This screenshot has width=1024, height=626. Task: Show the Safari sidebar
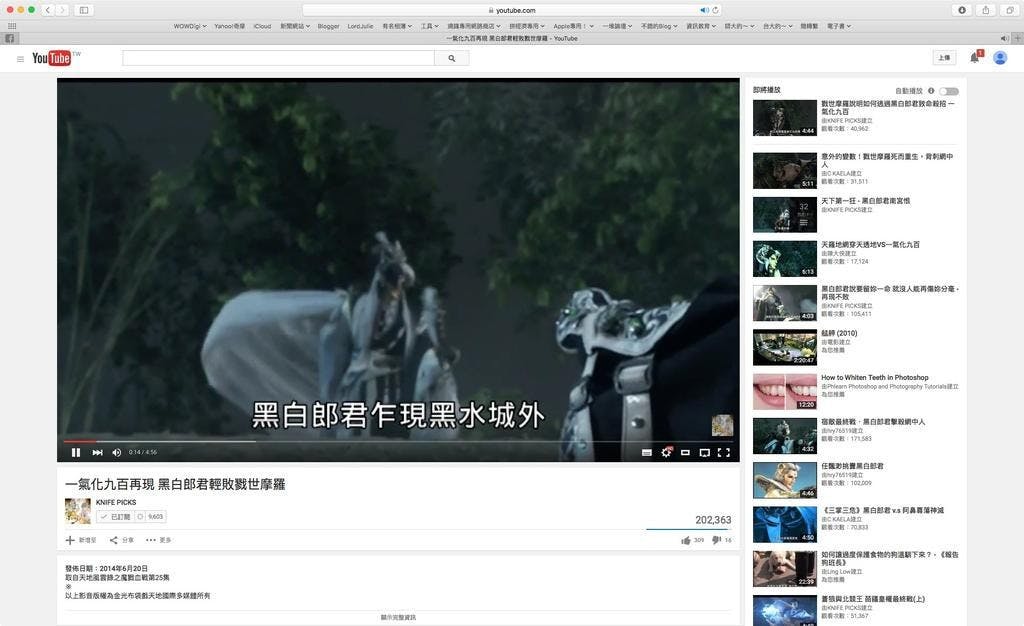coord(84,10)
